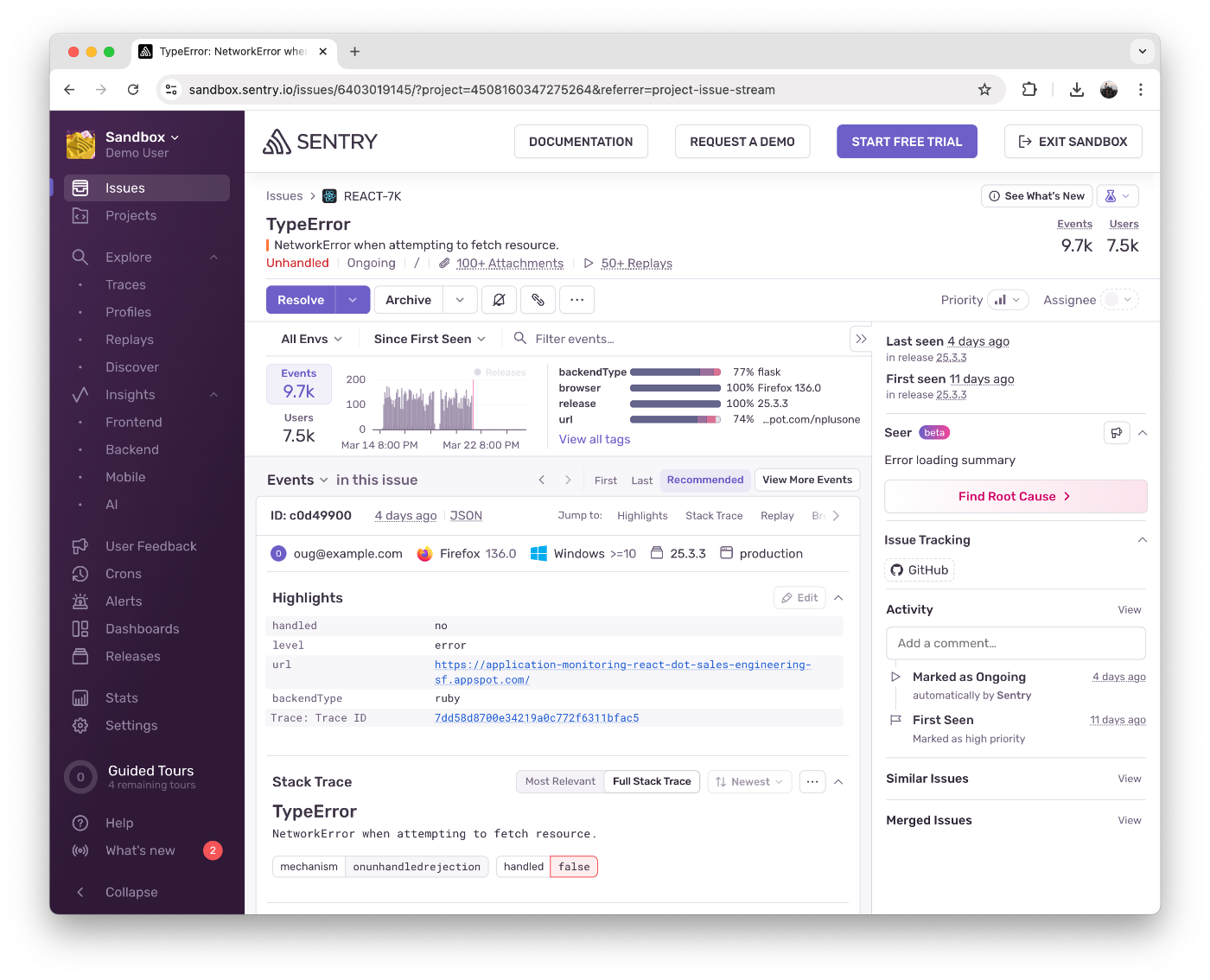Go to previous event arrow
The image size is (1210, 980).
click(542, 480)
